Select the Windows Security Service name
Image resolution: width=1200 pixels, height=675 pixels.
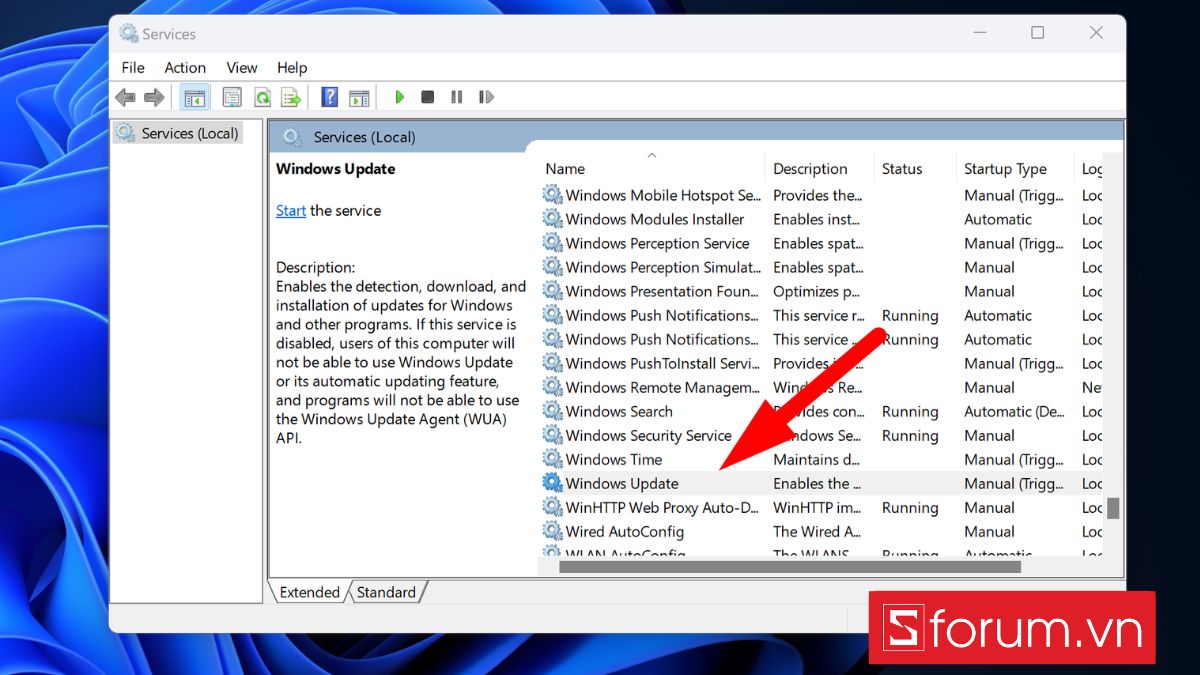coord(649,435)
